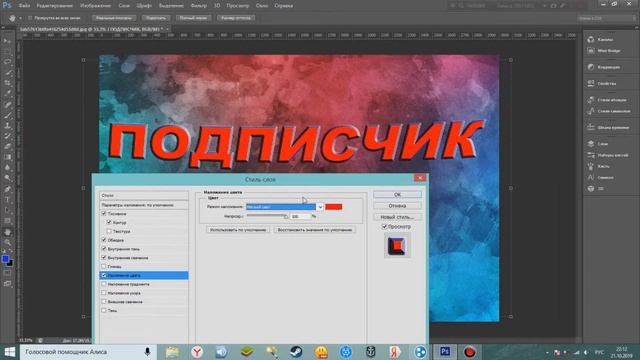This screenshot has width=640, height=360.
Task: Open the Файл menu
Action: coord(24,6)
